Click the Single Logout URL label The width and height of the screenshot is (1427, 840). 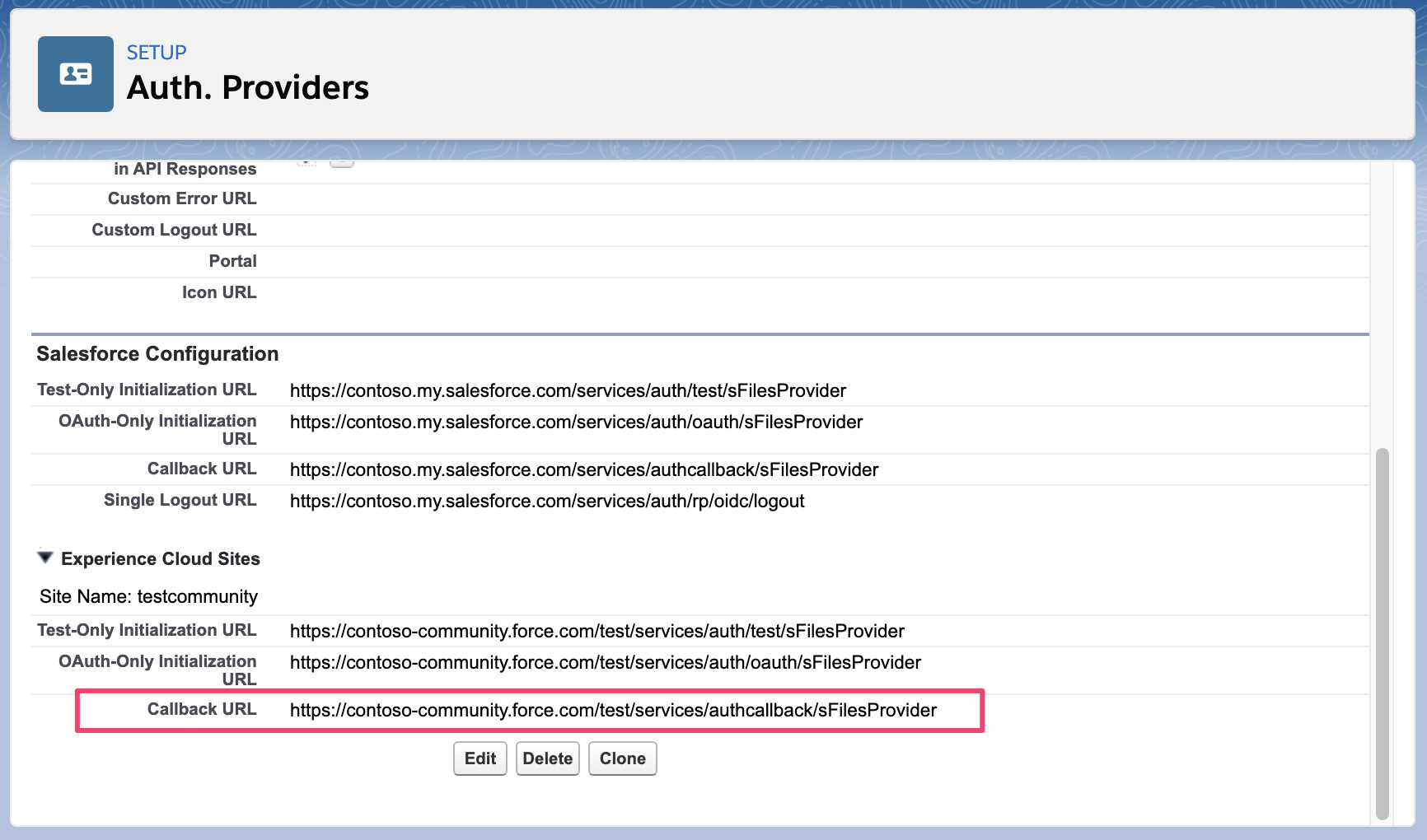coord(180,500)
